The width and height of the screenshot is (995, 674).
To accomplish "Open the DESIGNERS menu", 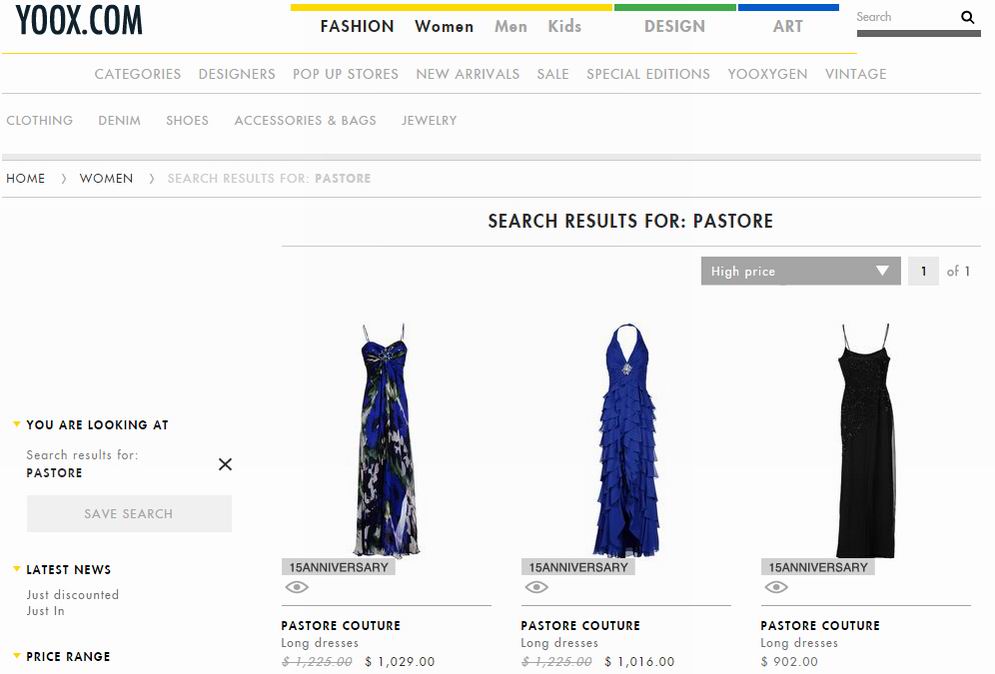I will [237, 74].
